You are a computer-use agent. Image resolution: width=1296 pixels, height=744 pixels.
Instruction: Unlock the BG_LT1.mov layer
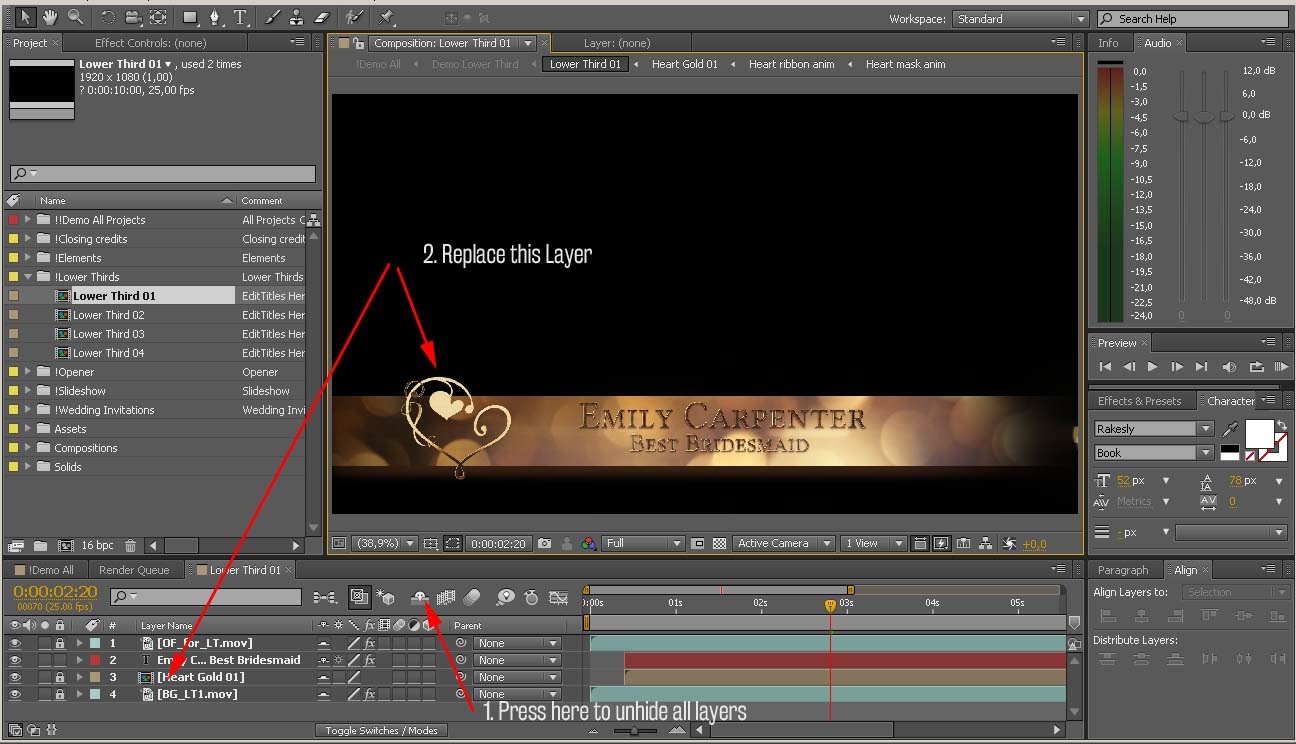60,694
